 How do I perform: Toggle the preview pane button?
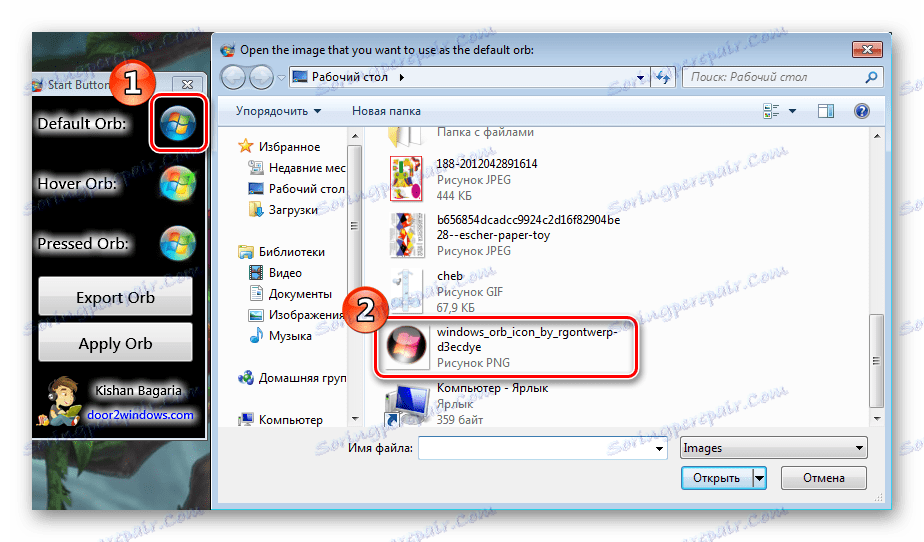point(826,111)
